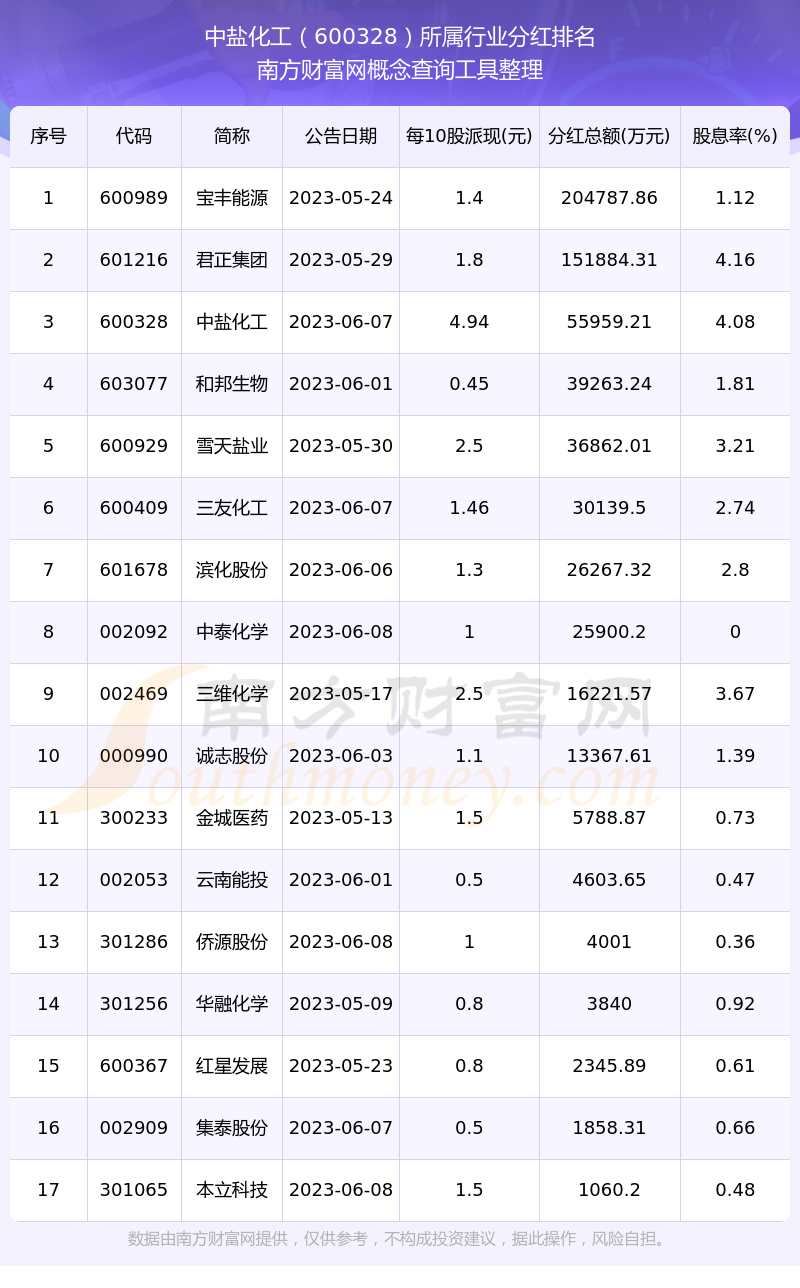This screenshot has height=1288, width=800.
Task: Click the 华融化学 name cell
Action: [x=232, y=1004]
